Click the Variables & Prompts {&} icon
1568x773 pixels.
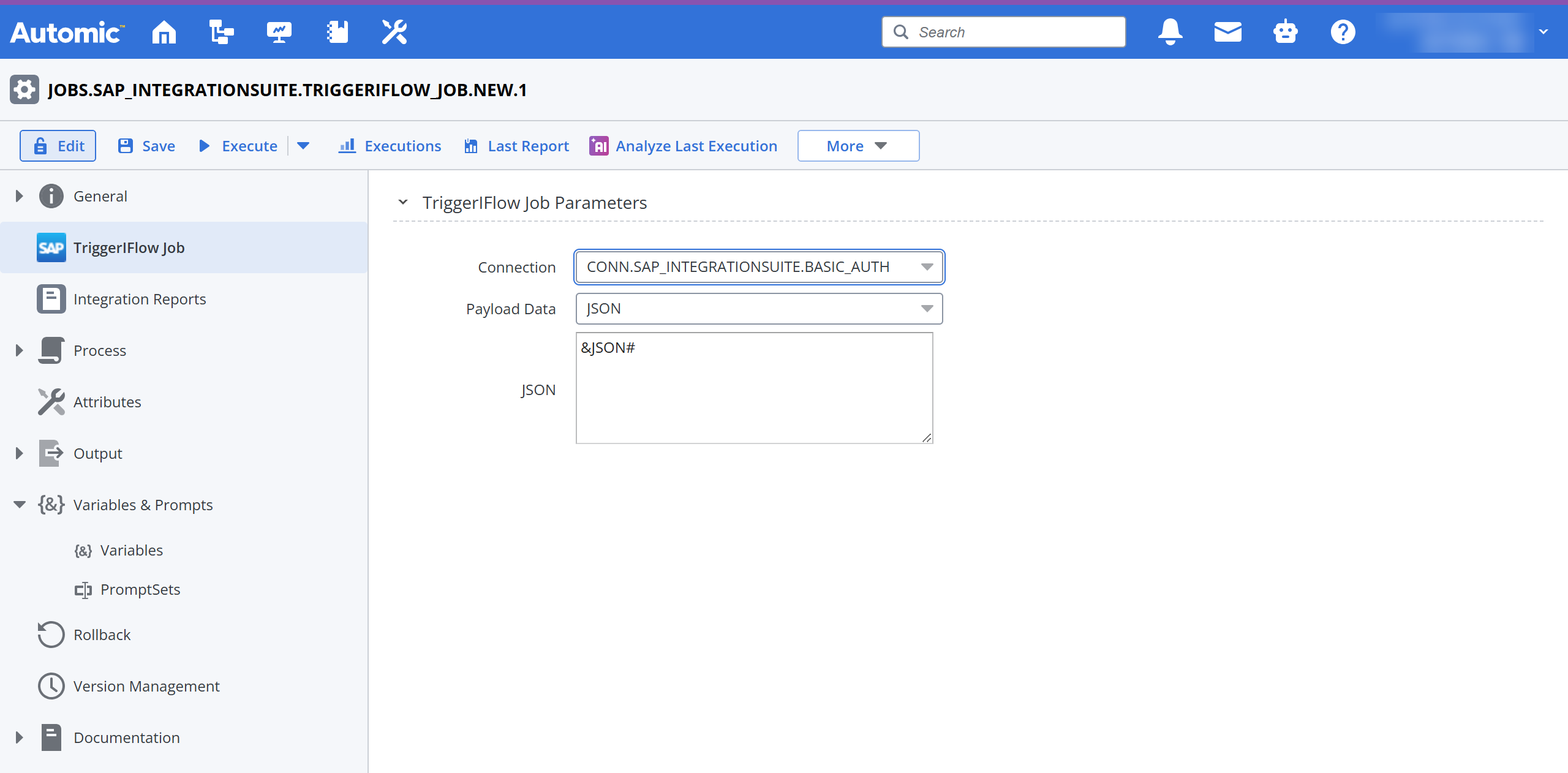click(51, 505)
